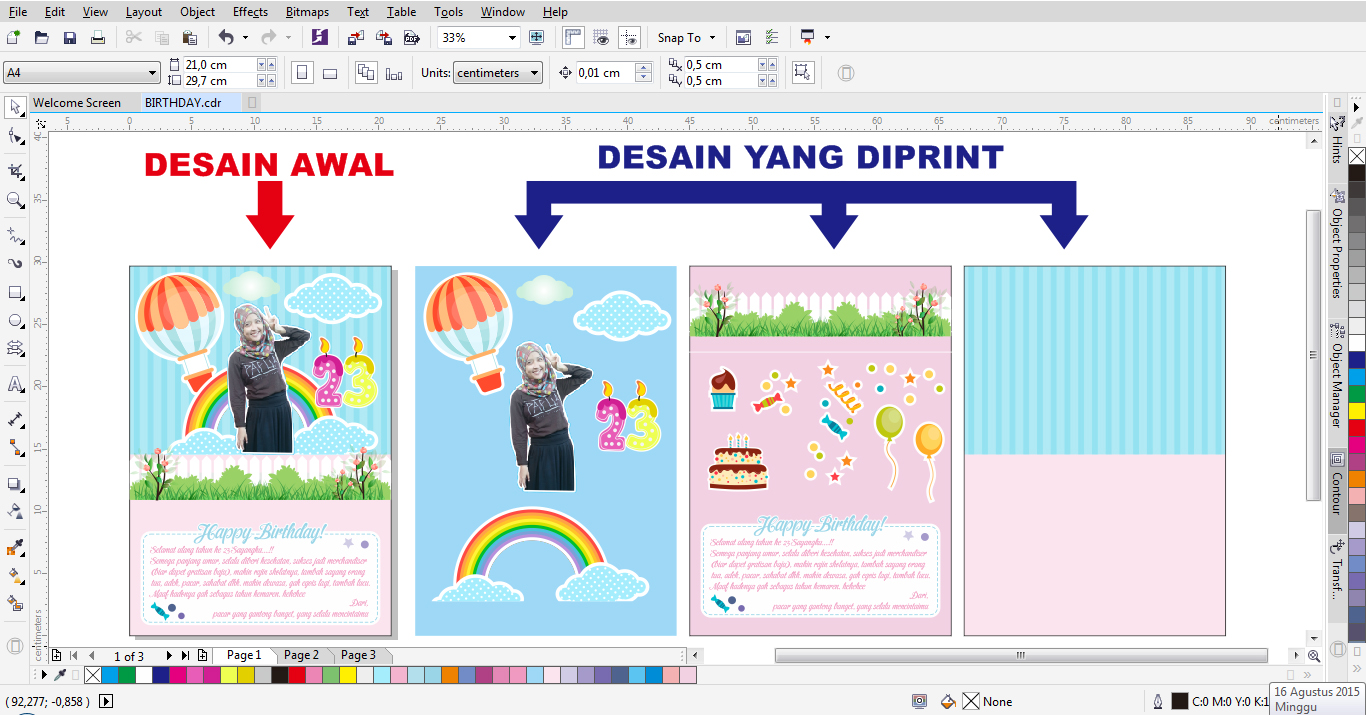Select the Pick tool in the toolbox
Viewport: 1366px width, 715px height.
click(15, 107)
